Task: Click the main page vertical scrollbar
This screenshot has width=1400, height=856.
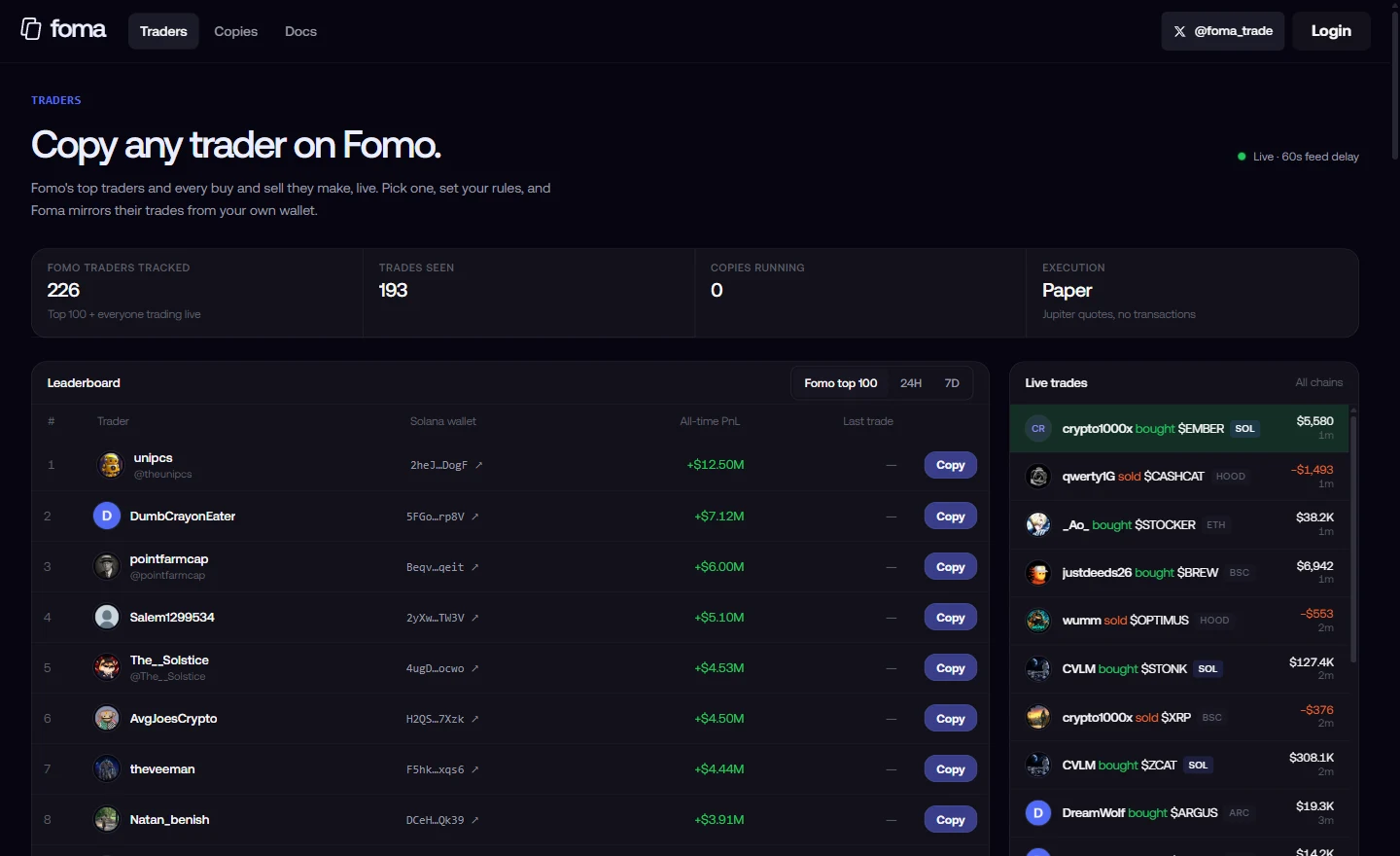Action: 1395,88
